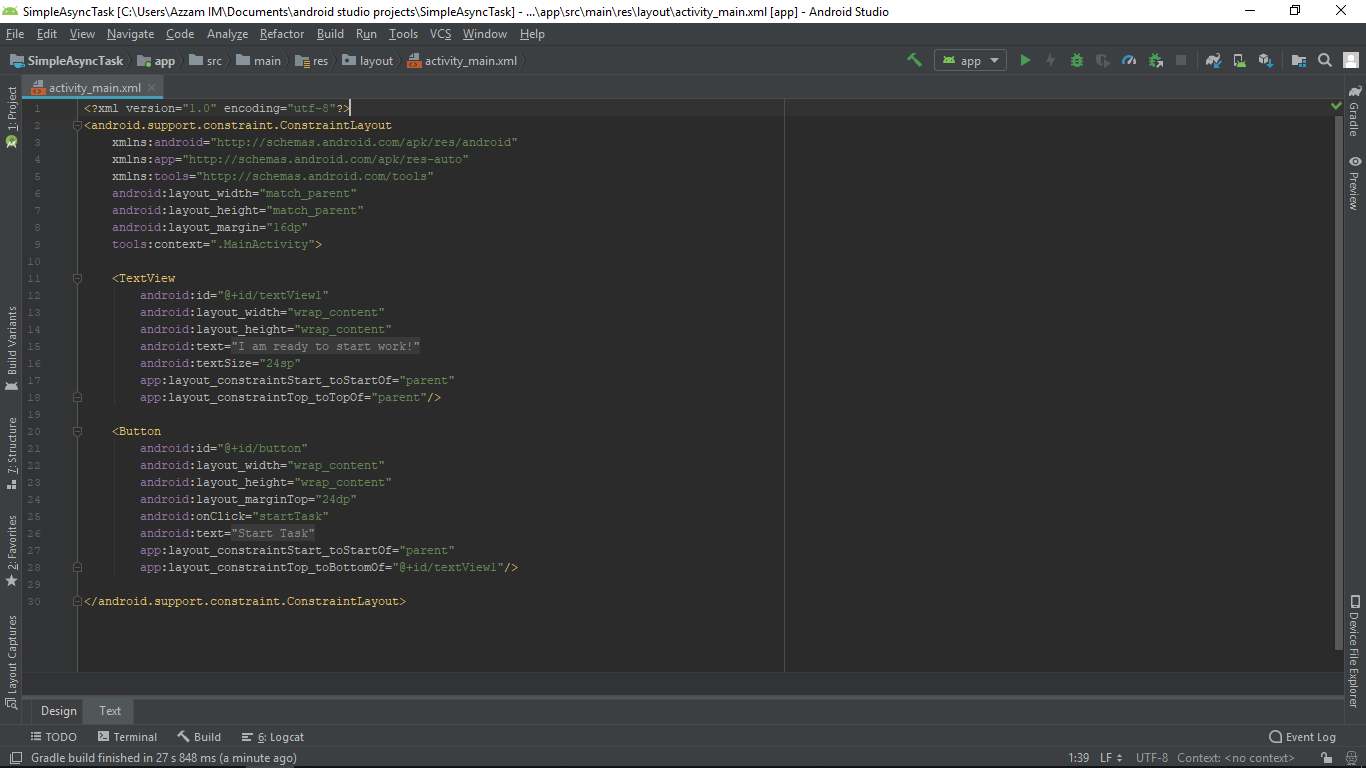Toggle the Z: Structure side panel

click(11, 453)
